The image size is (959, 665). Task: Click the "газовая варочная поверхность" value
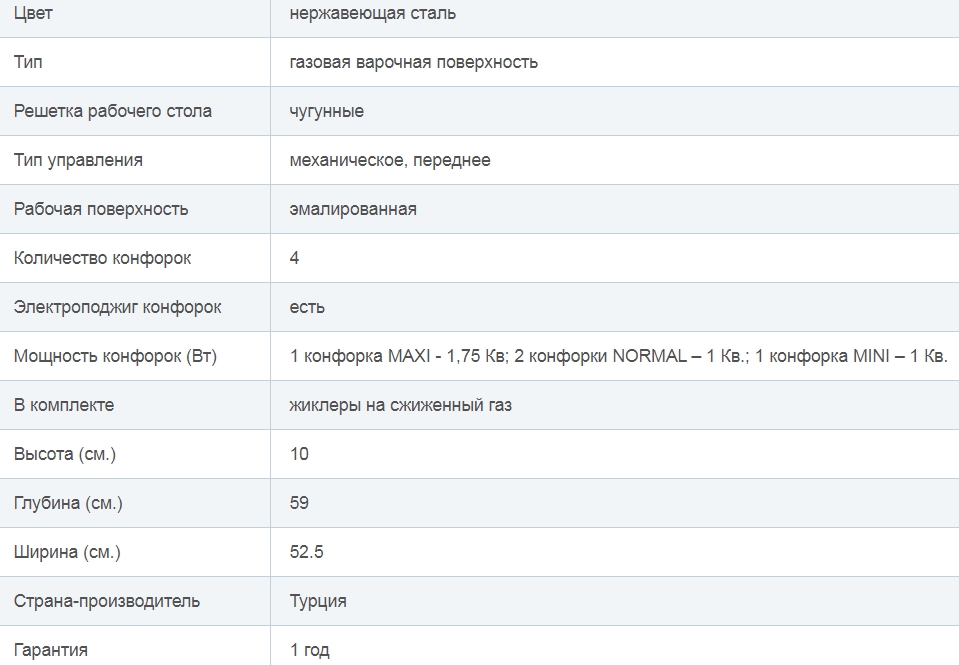[414, 62]
